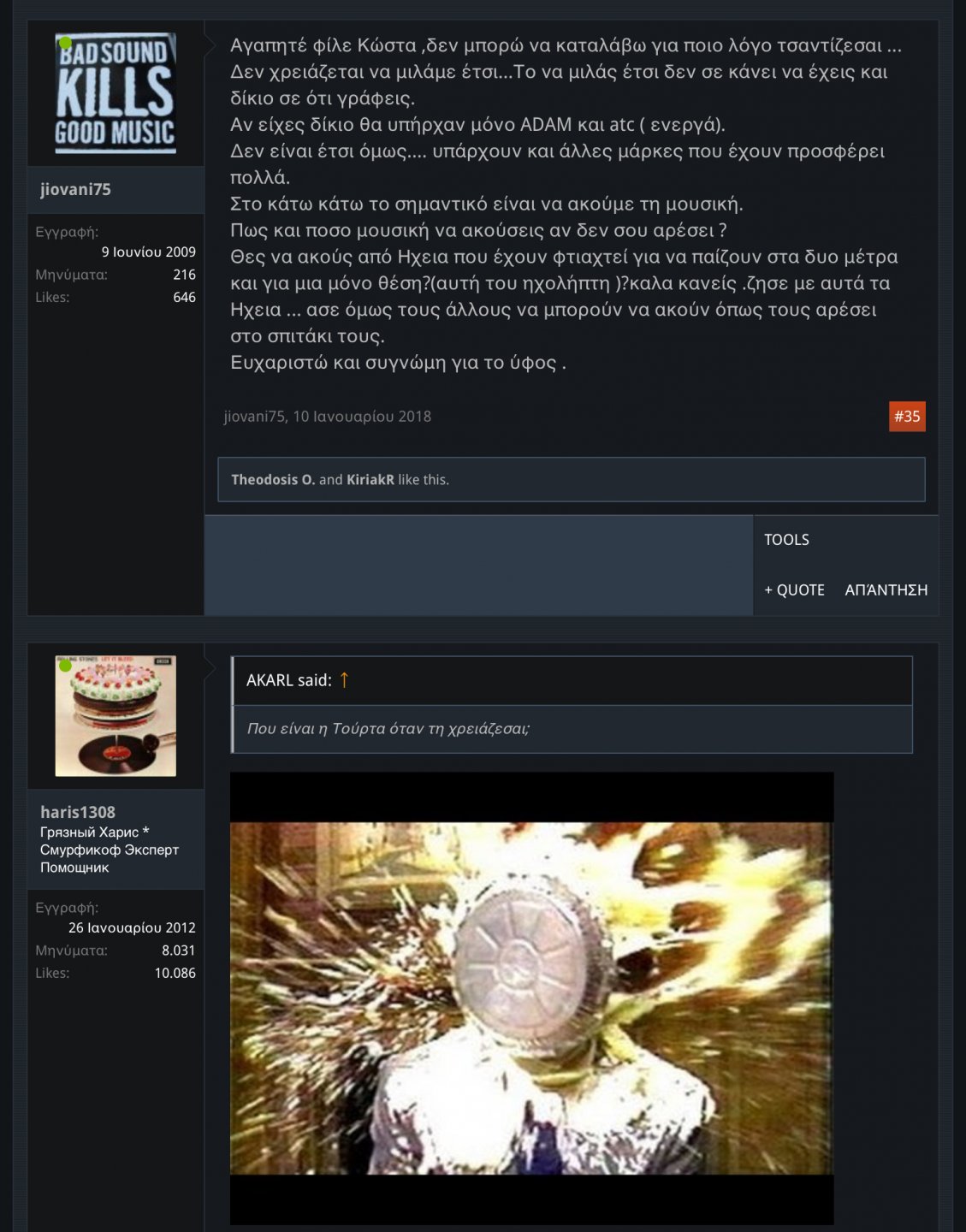Open post number #35 permalink

[x=907, y=417]
